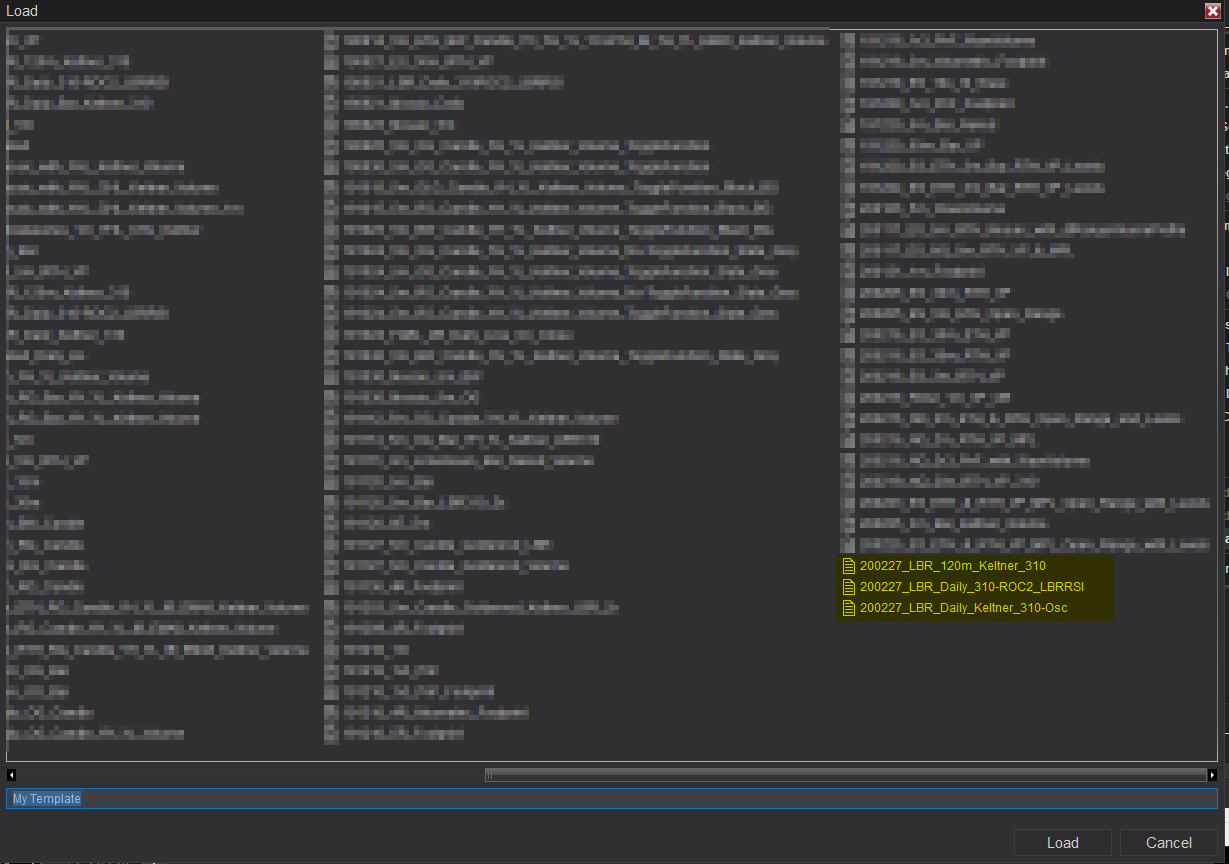Click the horizontal scrollbar left arrow
This screenshot has height=864, width=1229.
coord(11,775)
